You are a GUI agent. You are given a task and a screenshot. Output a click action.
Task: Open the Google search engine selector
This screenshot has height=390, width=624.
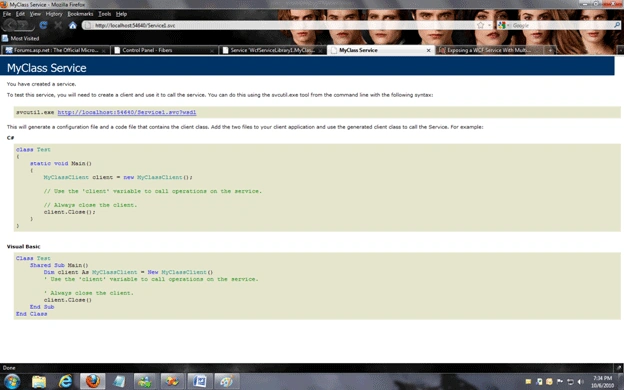(x=503, y=25)
